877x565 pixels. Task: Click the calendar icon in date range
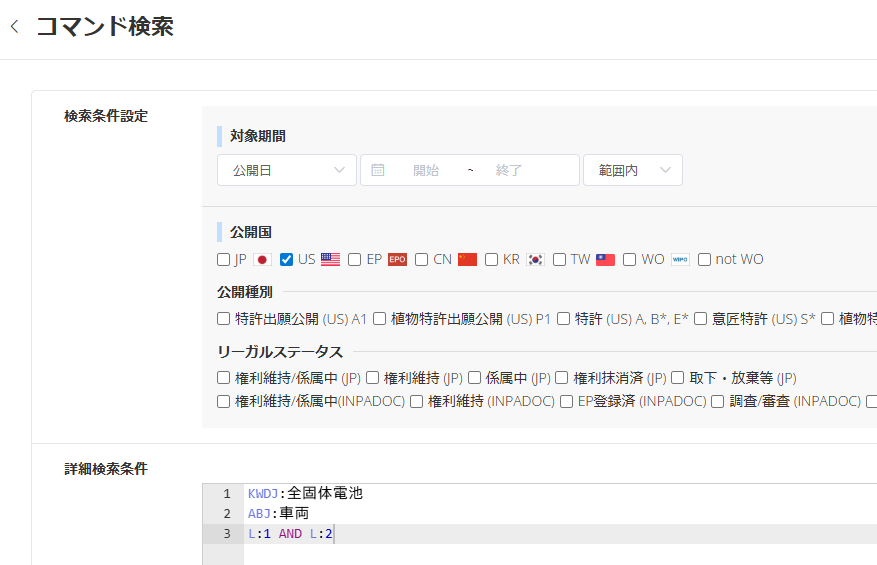378,170
